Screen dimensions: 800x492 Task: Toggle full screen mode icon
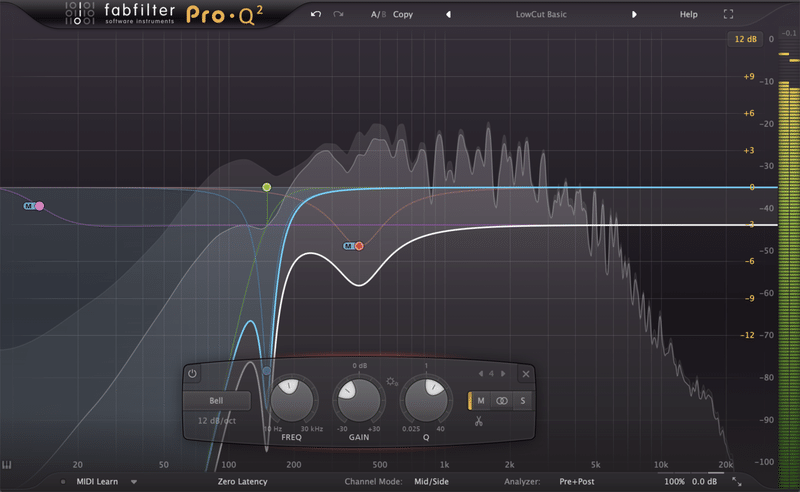pyautogui.click(x=729, y=14)
